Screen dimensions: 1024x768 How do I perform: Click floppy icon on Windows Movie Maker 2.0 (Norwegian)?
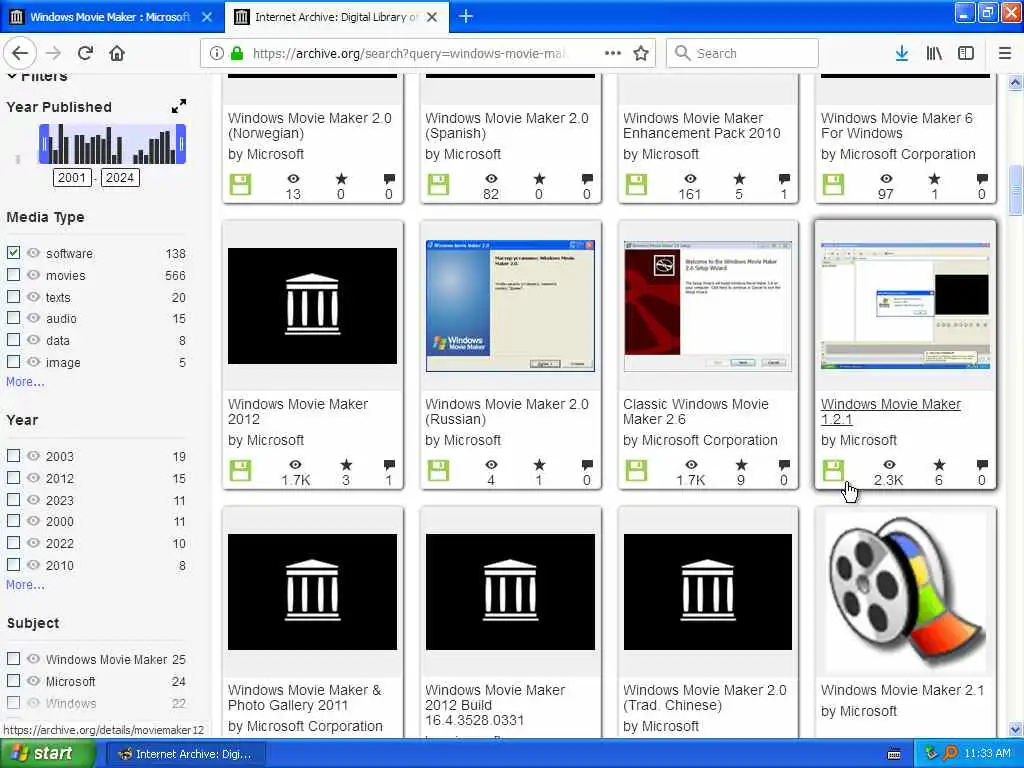coord(240,185)
